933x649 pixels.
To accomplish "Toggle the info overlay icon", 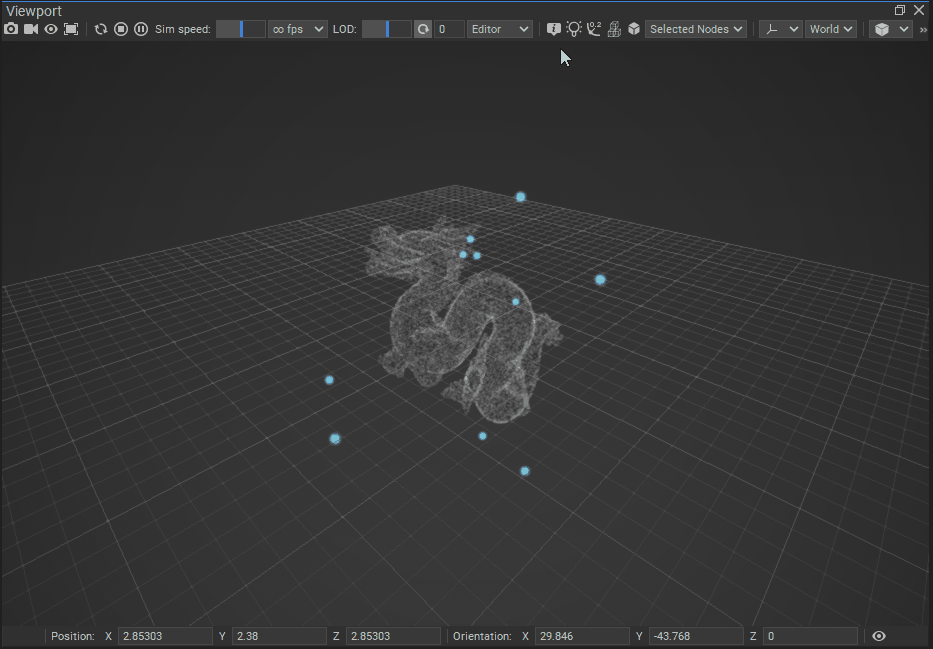I will [x=553, y=29].
